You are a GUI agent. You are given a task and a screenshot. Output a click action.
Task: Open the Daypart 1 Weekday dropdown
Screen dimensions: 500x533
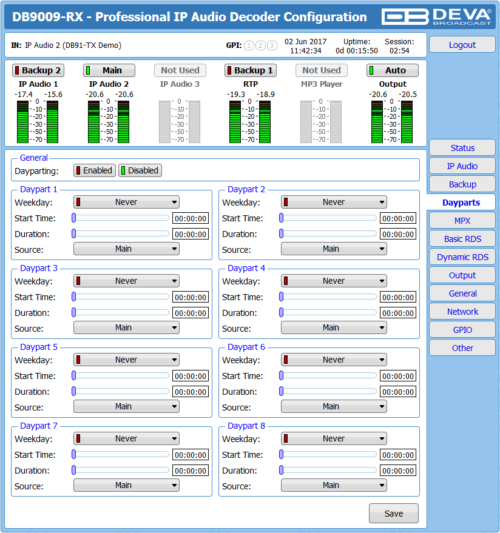click(x=126, y=202)
